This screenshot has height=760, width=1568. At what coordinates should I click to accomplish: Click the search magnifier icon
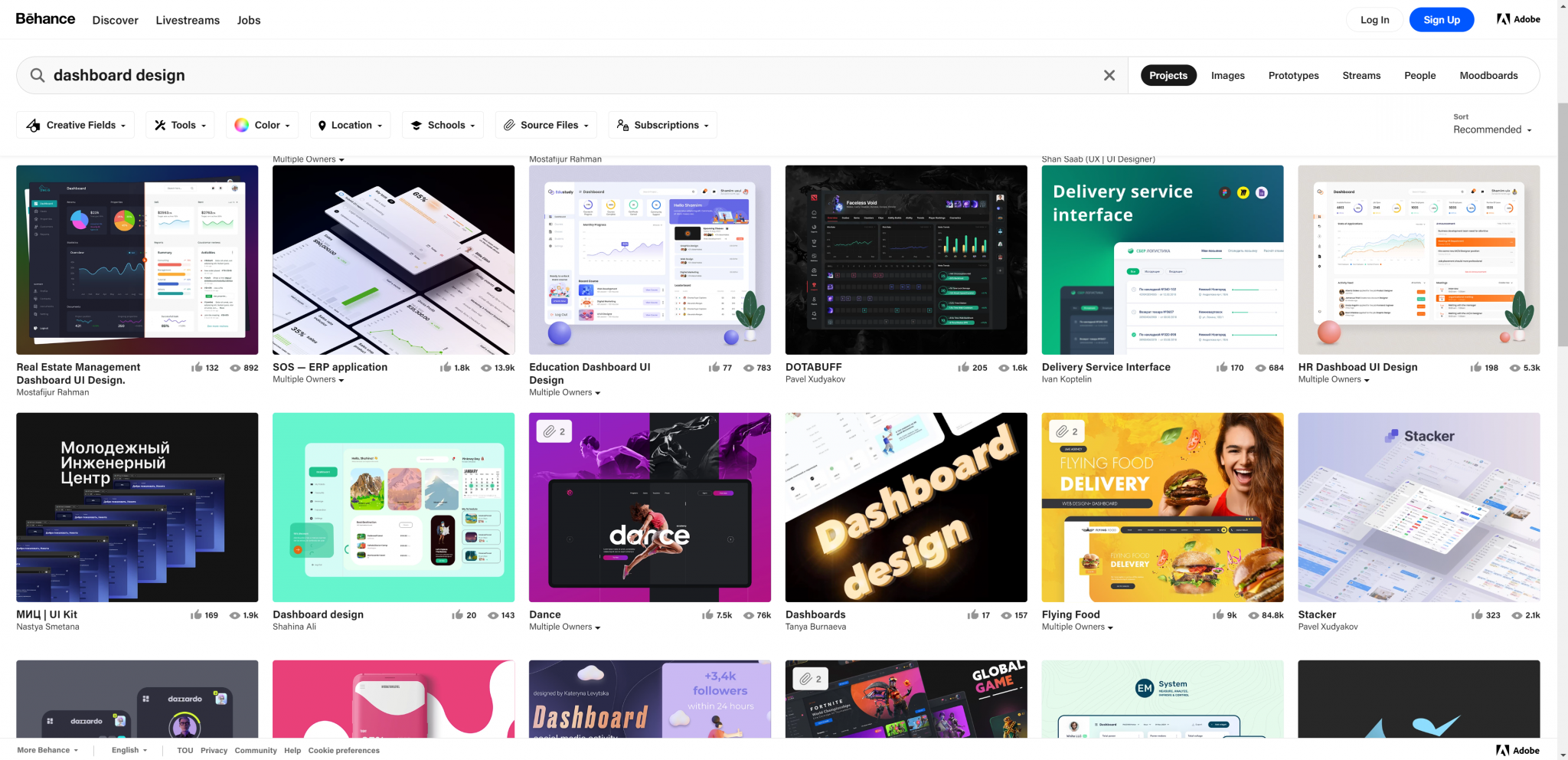pos(37,75)
